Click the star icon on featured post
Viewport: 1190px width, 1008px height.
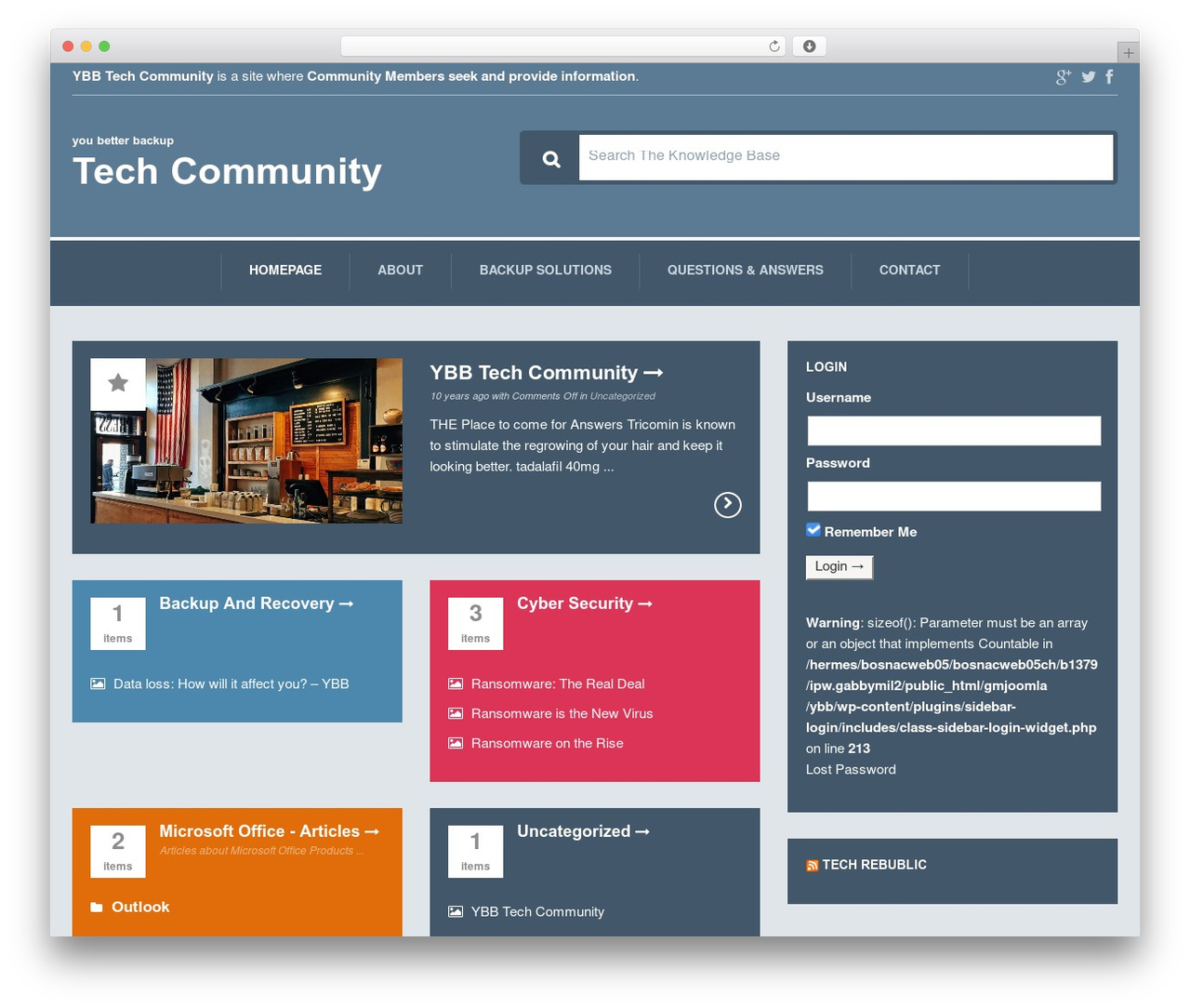(118, 383)
